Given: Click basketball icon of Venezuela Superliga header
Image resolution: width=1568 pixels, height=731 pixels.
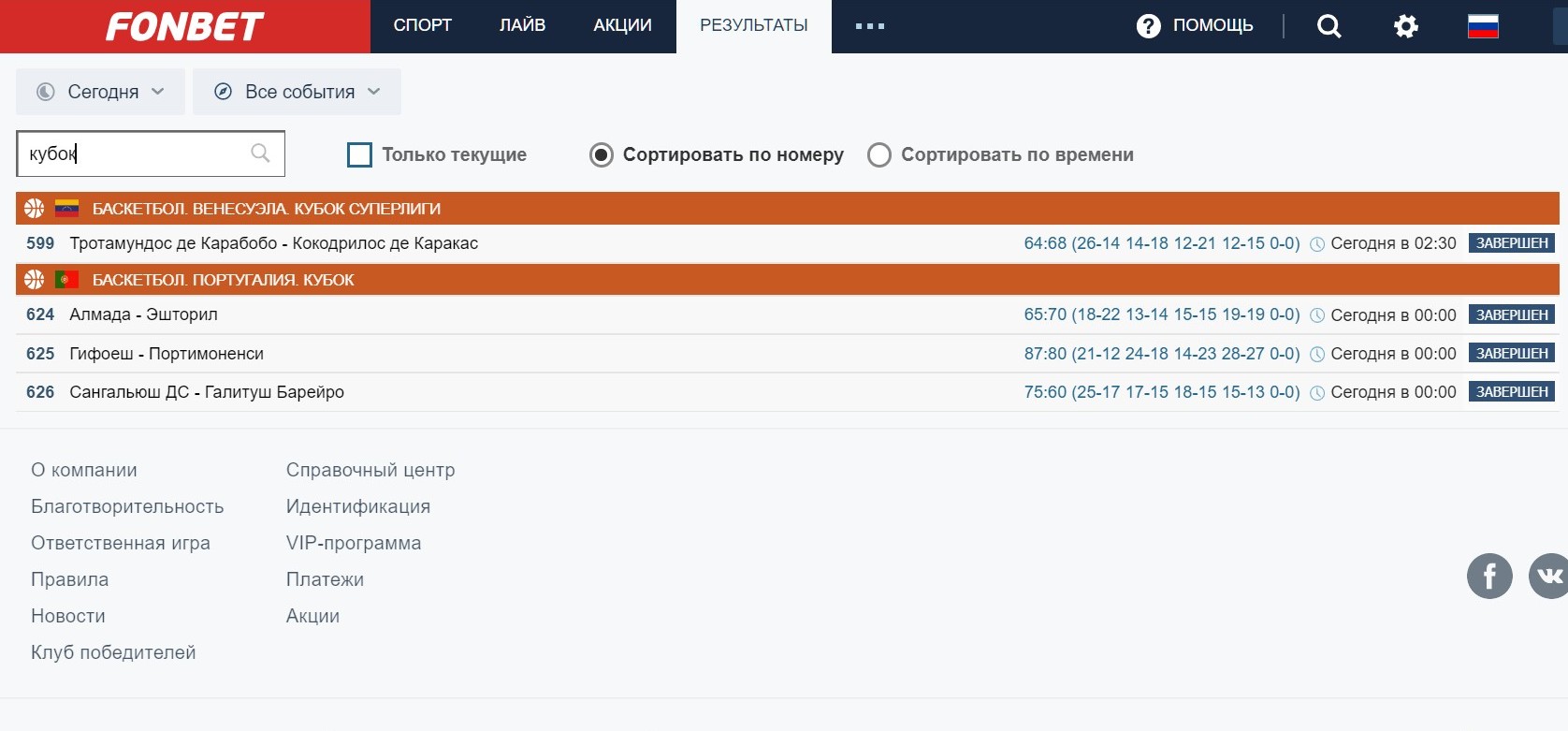Looking at the screenshot, I should [x=35, y=208].
